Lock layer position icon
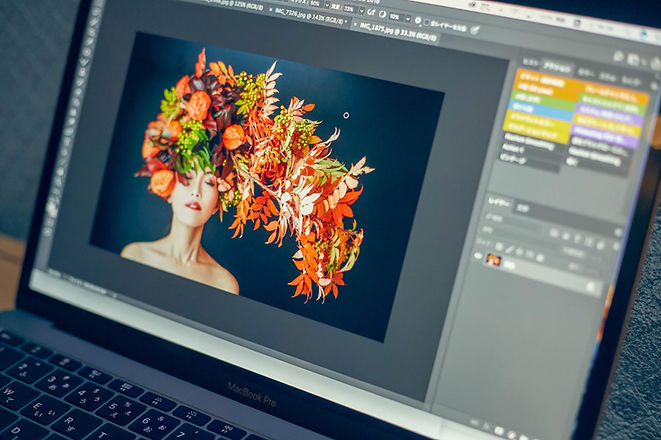Image resolution: width=661 pixels, height=440 pixels. click(x=519, y=252)
